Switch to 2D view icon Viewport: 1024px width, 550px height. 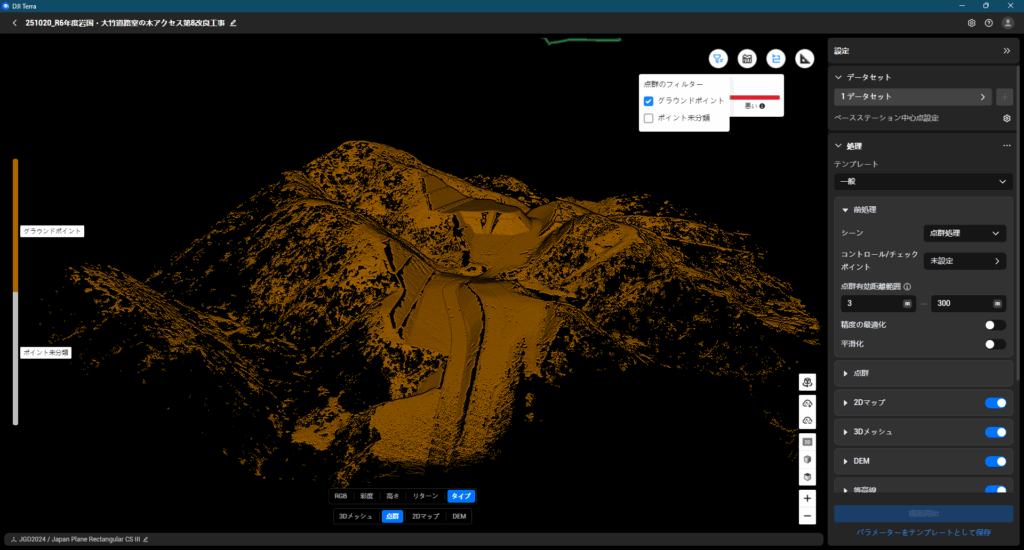(x=807, y=441)
